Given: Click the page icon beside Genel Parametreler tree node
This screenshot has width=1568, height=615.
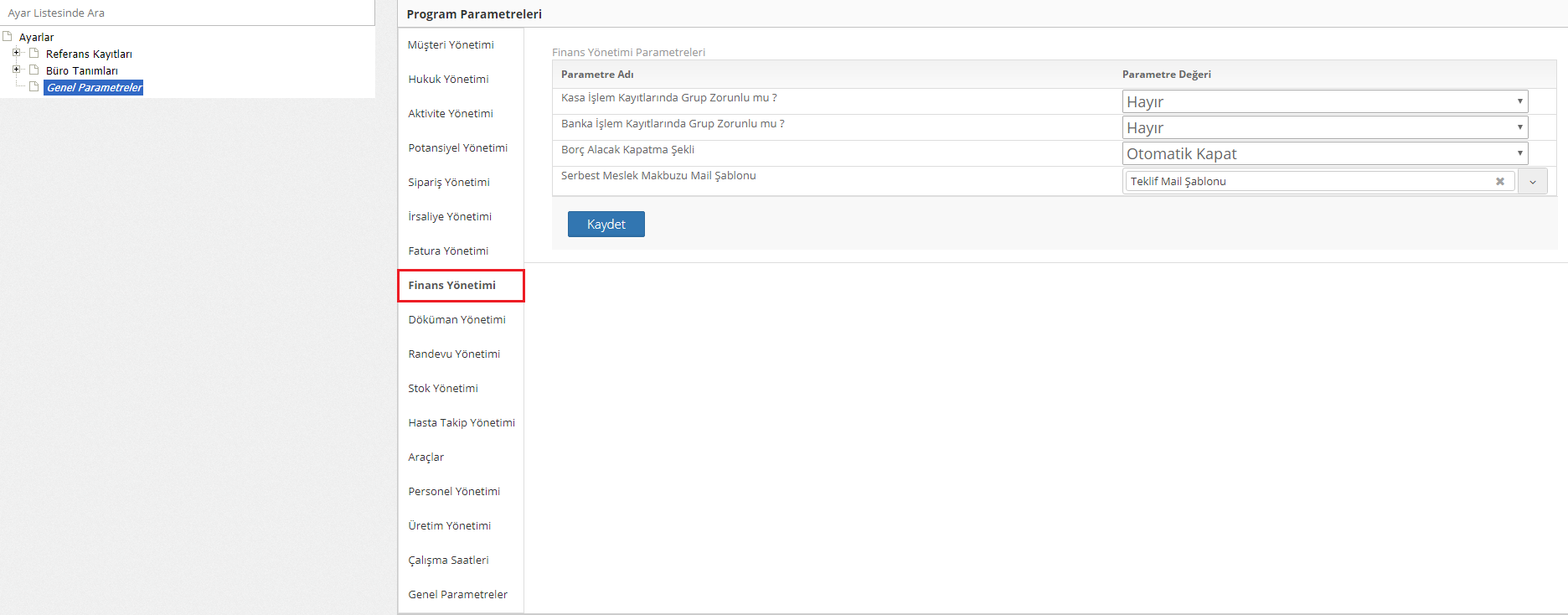Looking at the screenshot, I should tap(34, 87).
